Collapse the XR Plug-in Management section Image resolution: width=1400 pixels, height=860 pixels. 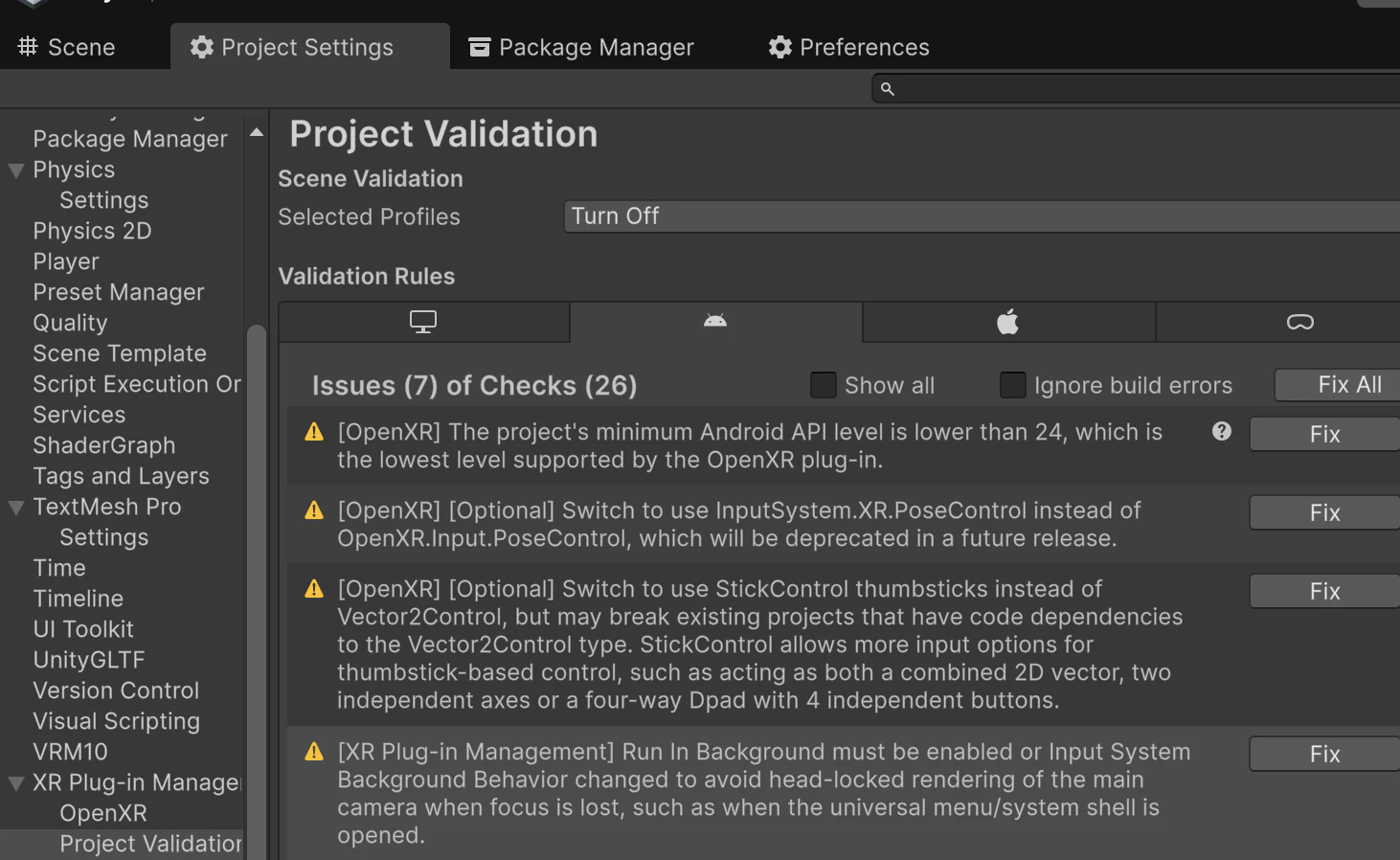tap(16, 783)
